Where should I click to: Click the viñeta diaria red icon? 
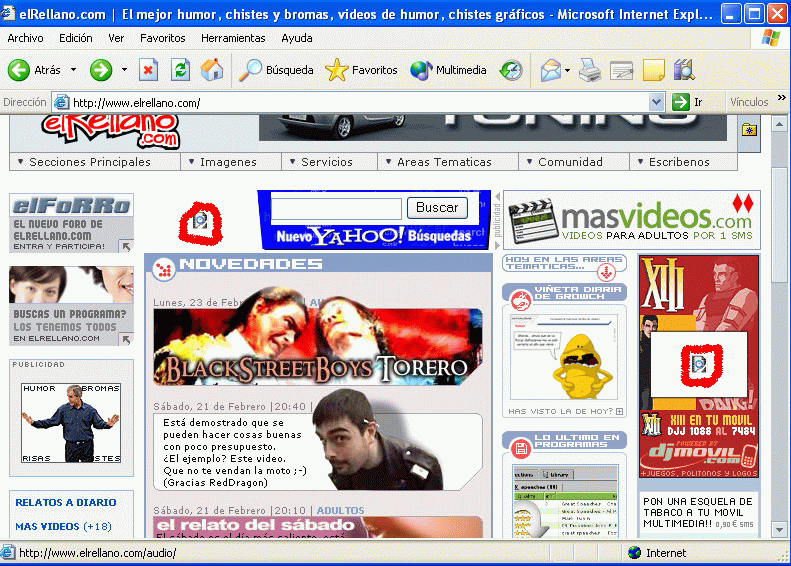tap(520, 300)
